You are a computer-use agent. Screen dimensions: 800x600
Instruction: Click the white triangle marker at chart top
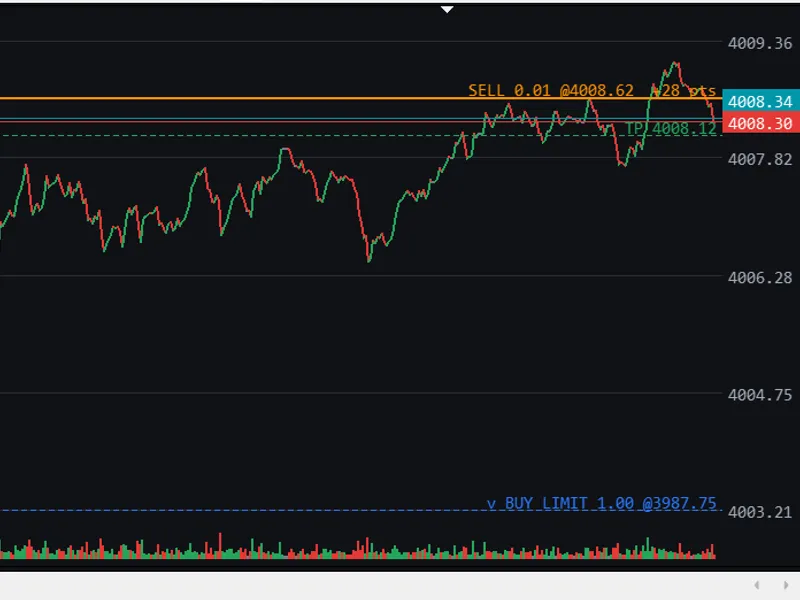447,9
